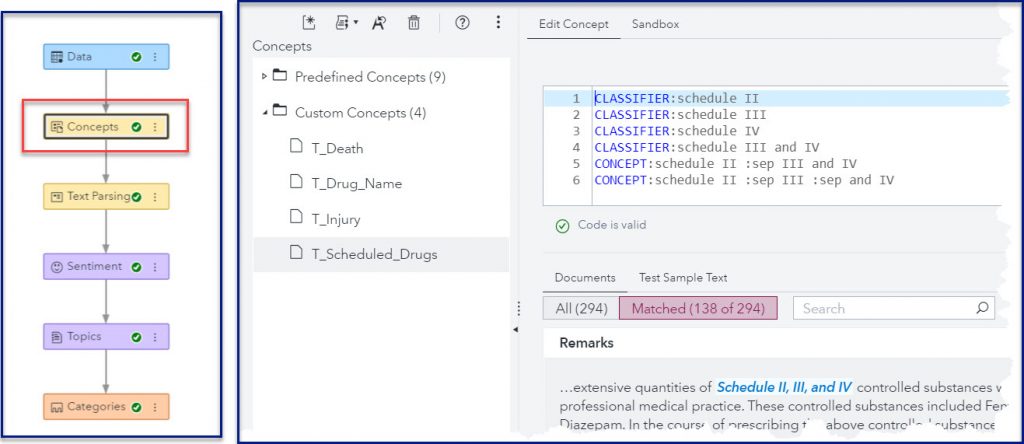This screenshot has width=1024, height=444.
Task: Select the Sentiment pipeline node
Action: 106,266
